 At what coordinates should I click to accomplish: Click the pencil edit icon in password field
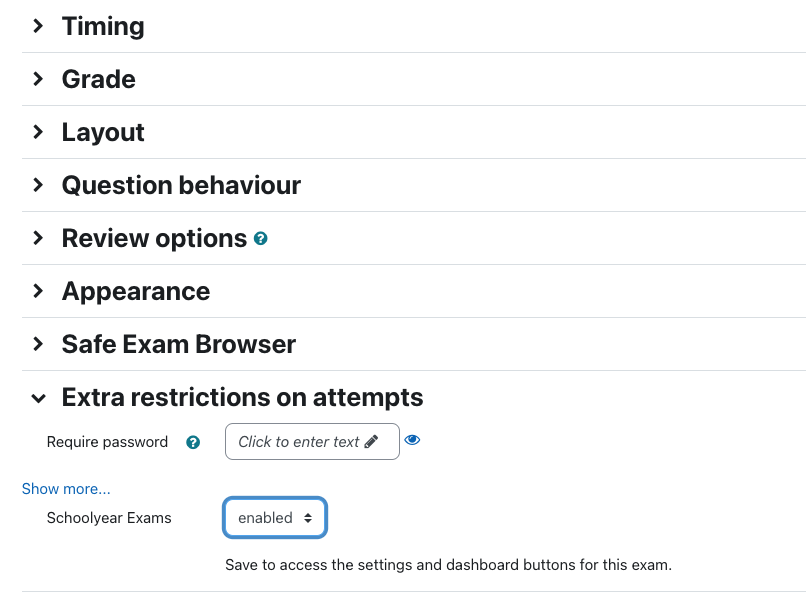371,441
